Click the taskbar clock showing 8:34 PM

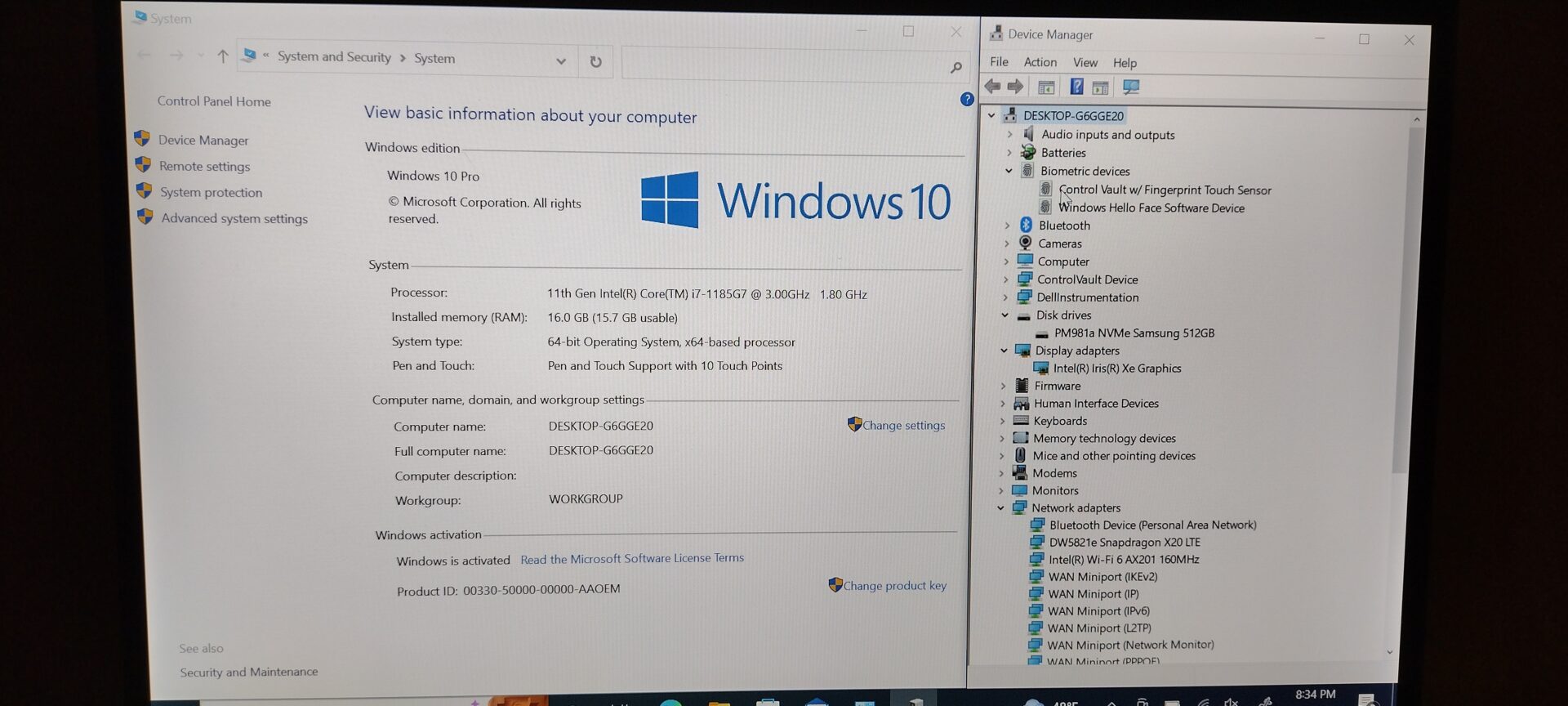(x=1315, y=695)
